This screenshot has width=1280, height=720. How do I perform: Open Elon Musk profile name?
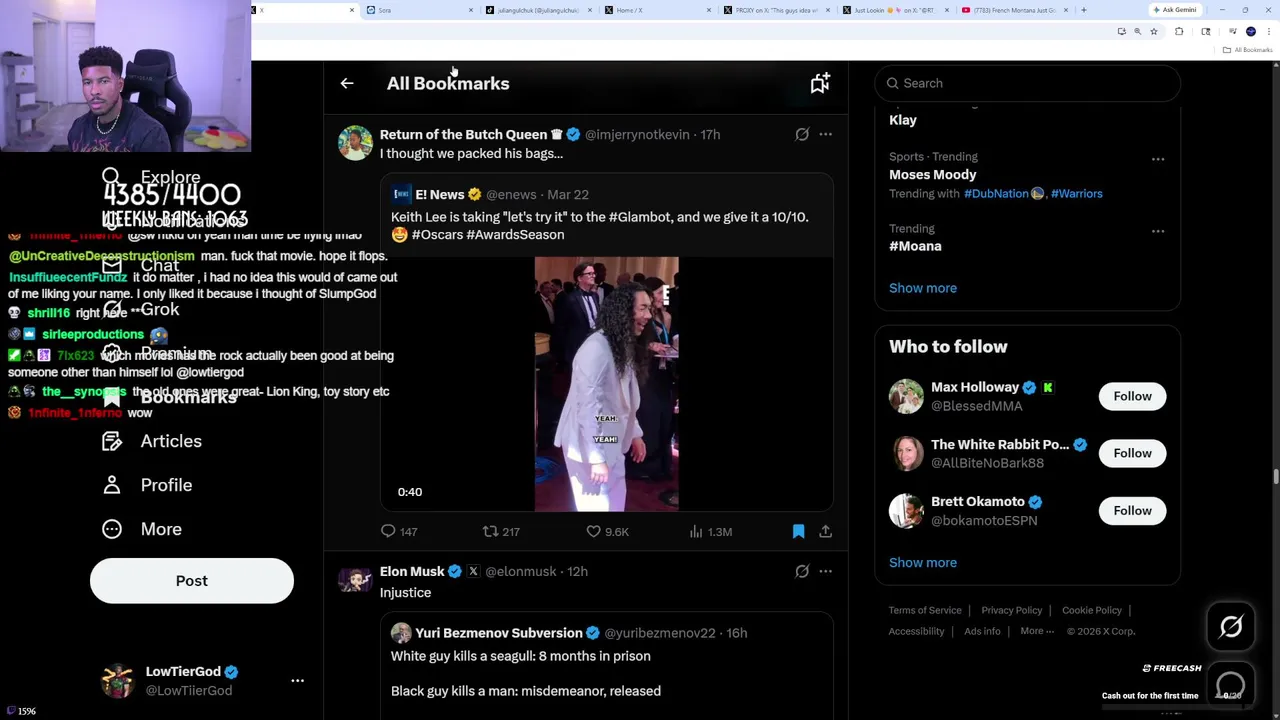tap(412, 572)
